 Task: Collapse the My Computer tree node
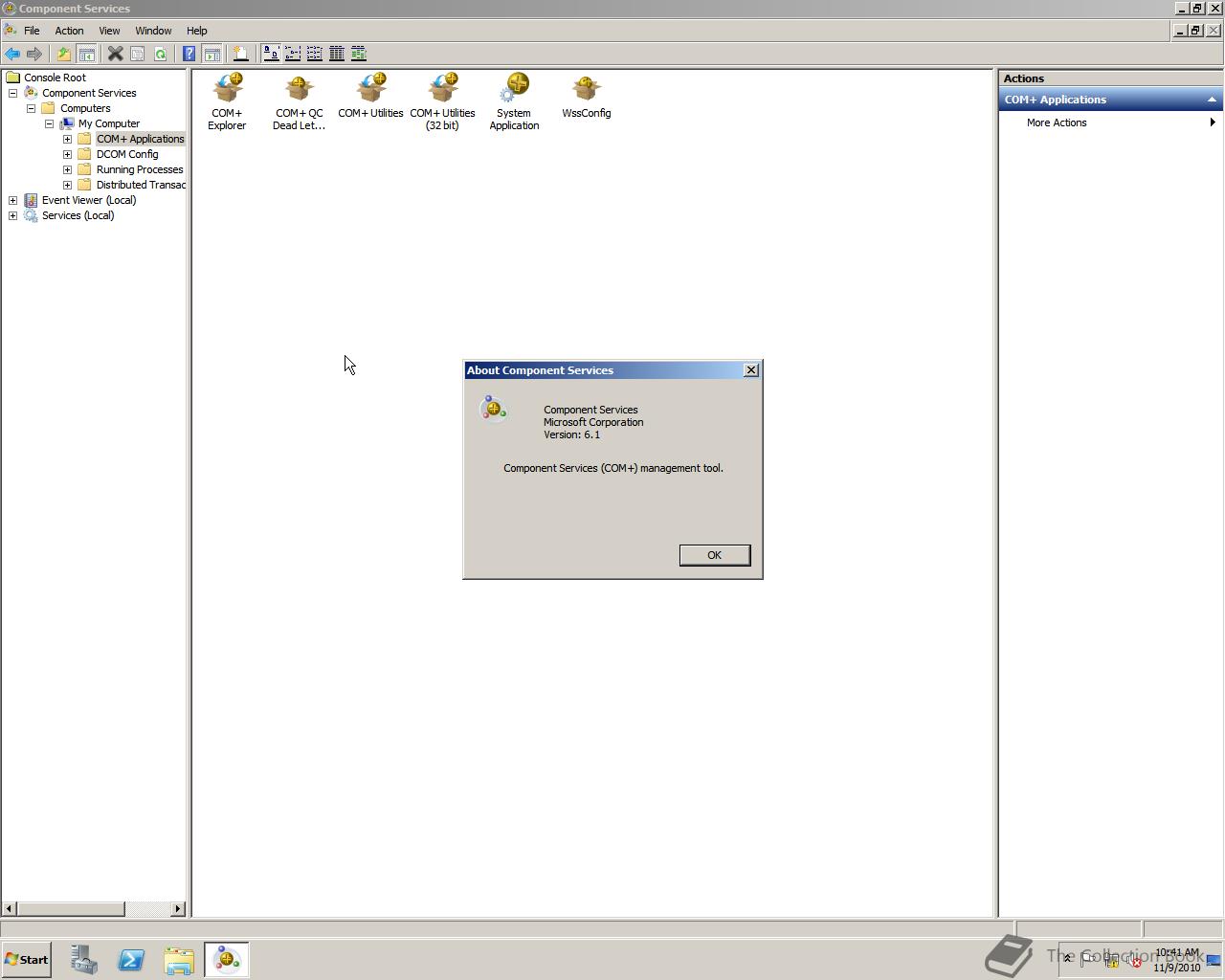click(x=50, y=123)
